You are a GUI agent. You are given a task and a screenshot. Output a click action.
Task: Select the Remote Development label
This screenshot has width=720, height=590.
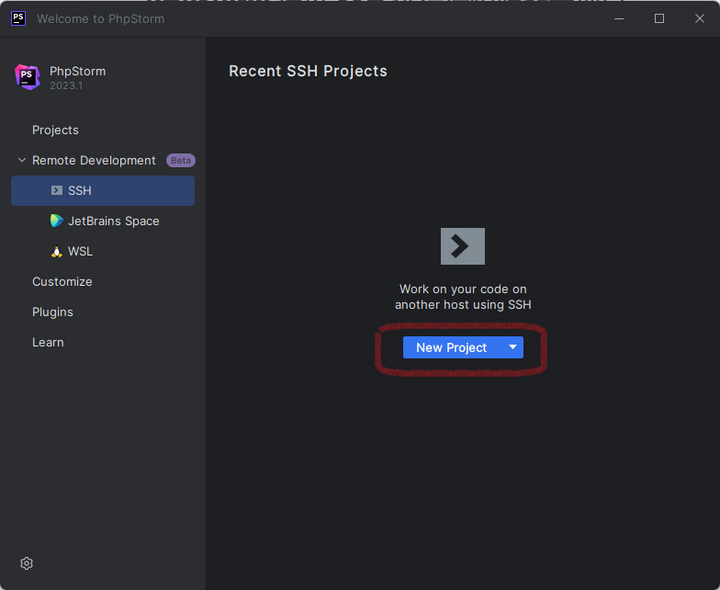94,160
